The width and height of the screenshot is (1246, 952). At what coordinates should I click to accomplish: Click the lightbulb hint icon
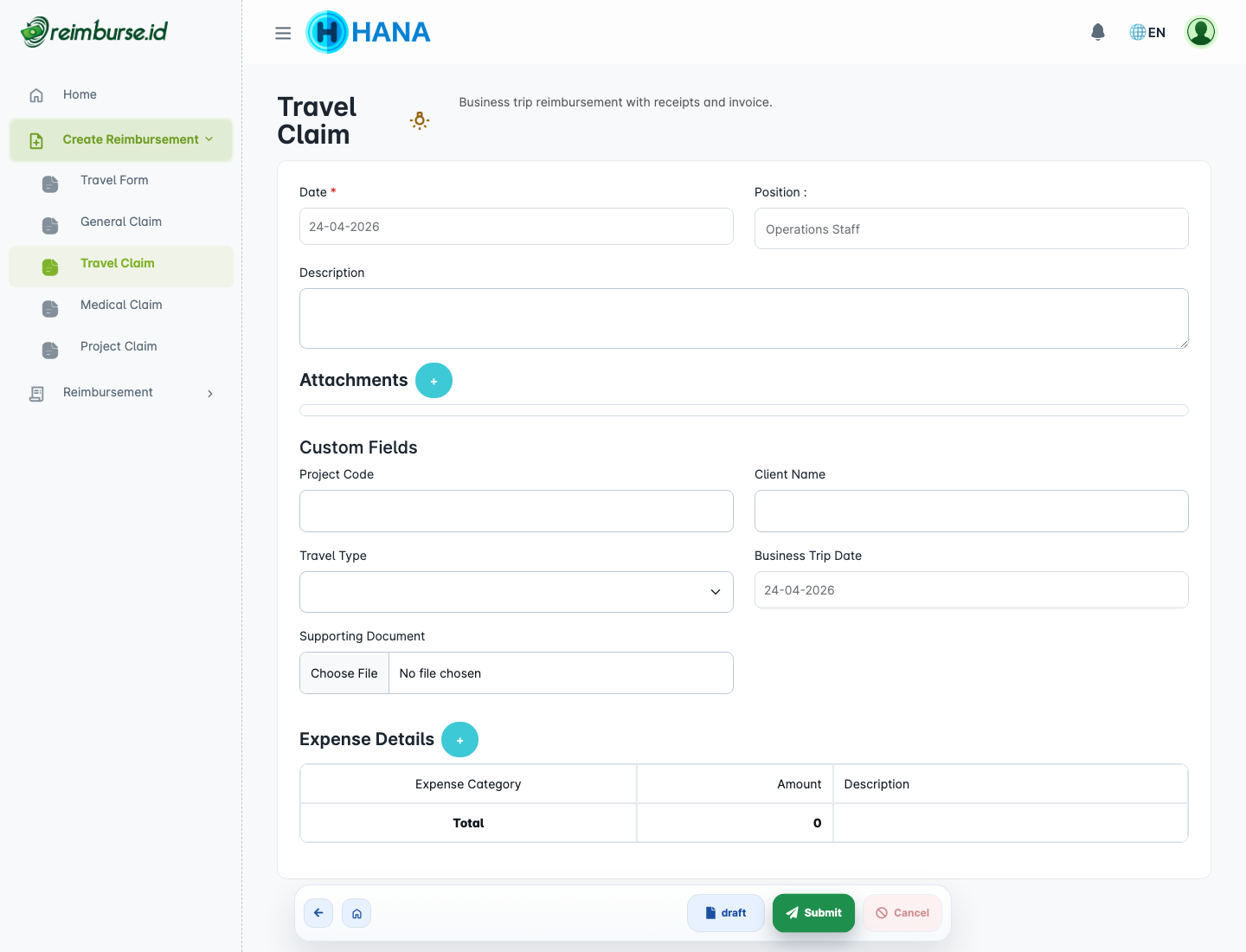pyautogui.click(x=420, y=120)
